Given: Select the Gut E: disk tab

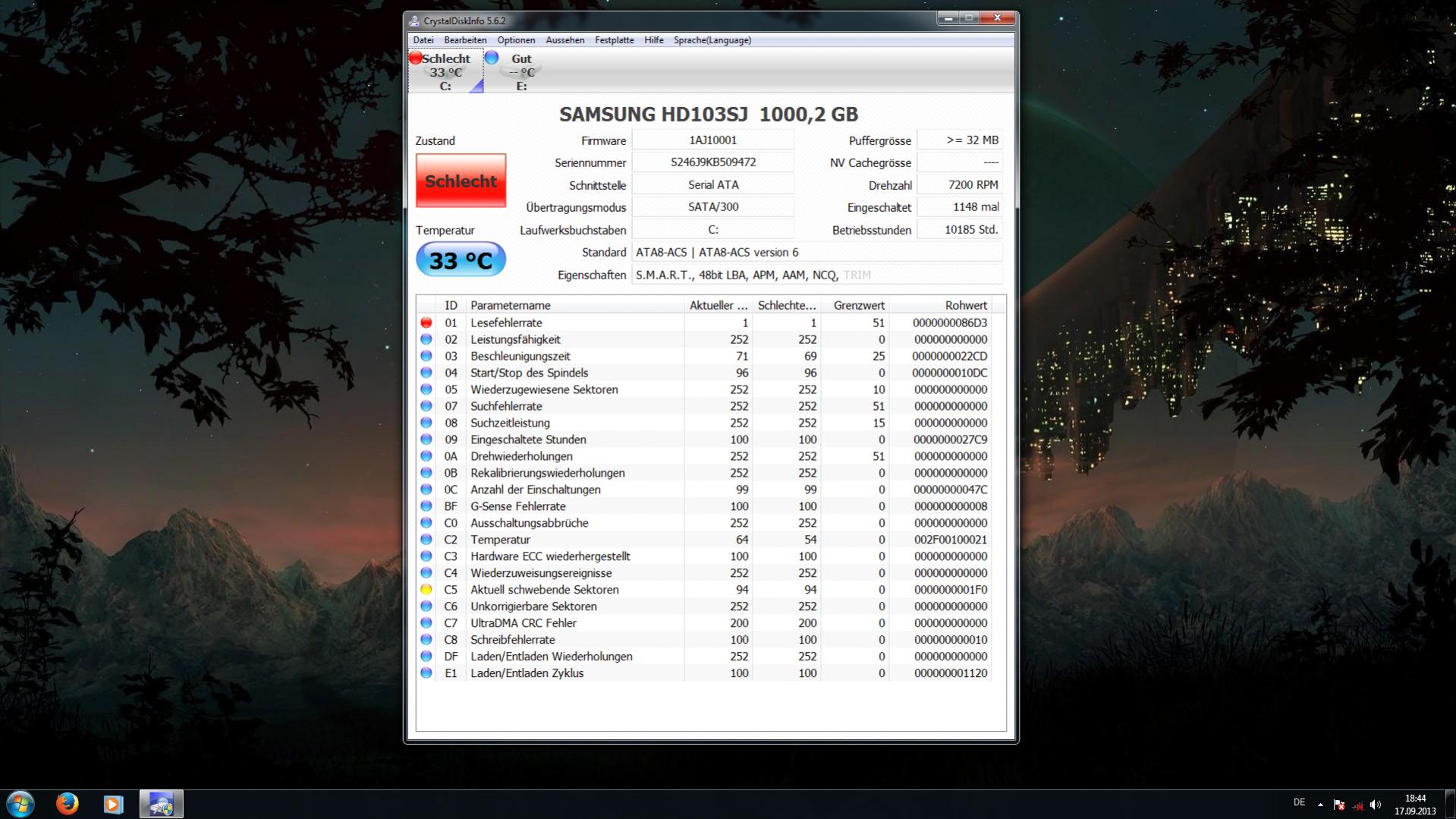Looking at the screenshot, I should coord(520,72).
